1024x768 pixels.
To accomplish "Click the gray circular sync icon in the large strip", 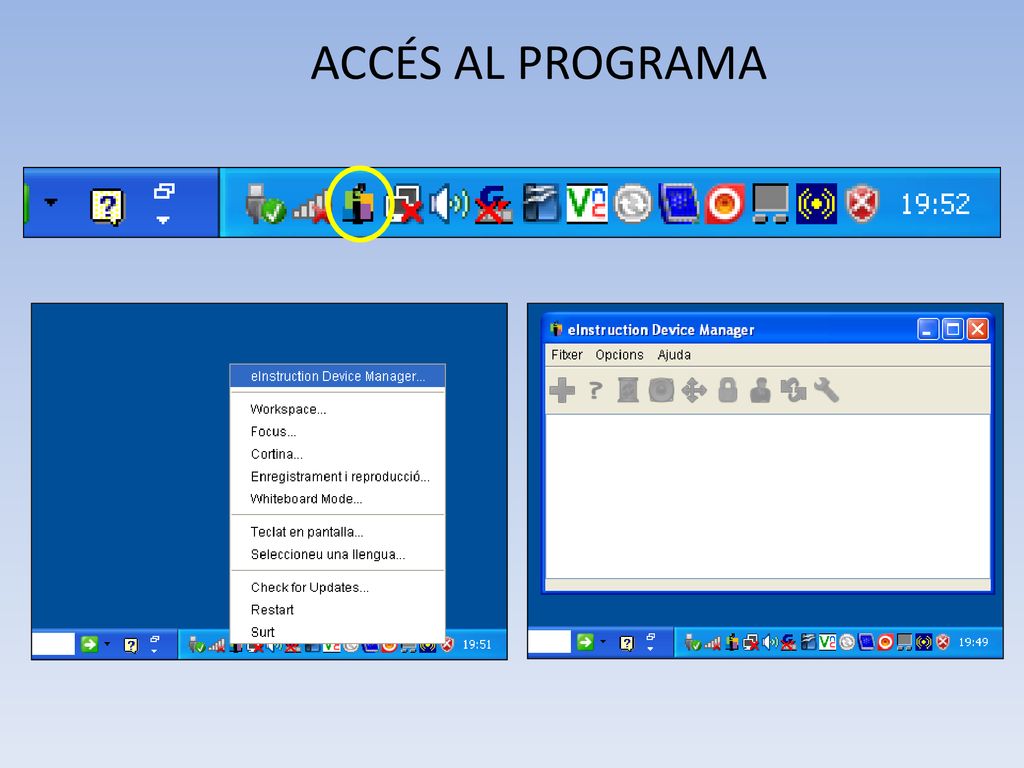I will tap(632, 204).
